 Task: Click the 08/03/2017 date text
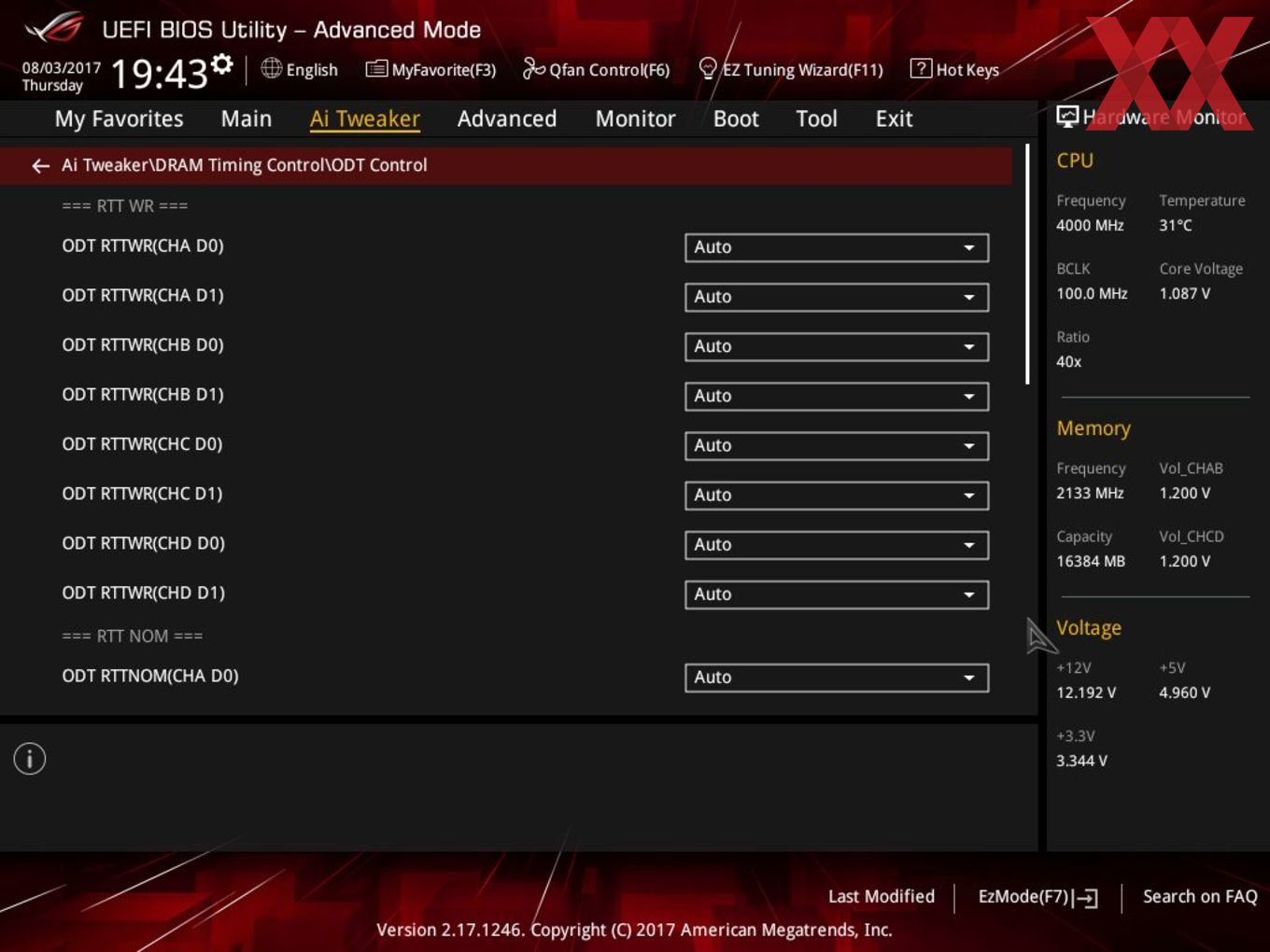click(x=62, y=67)
